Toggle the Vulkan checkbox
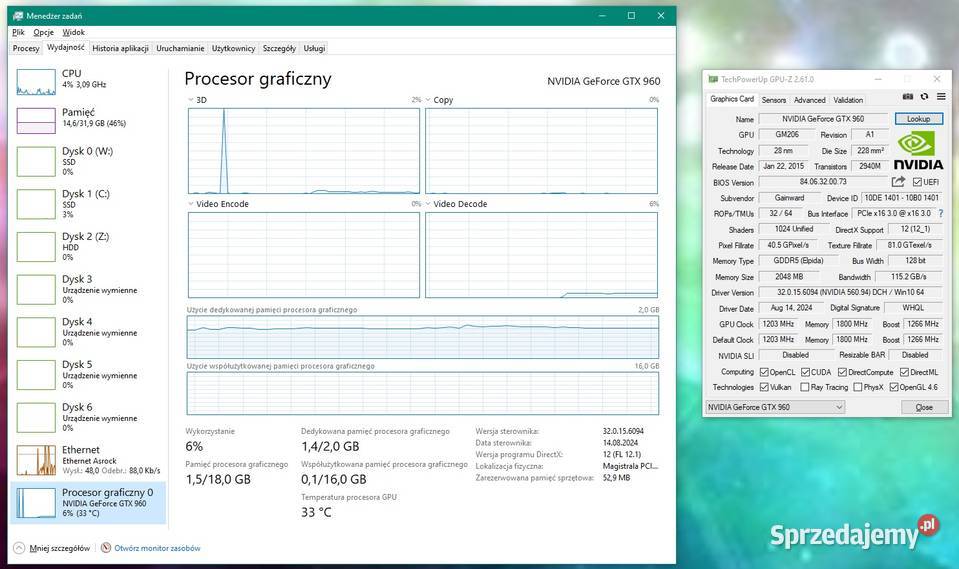The image size is (959, 569). click(x=764, y=387)
